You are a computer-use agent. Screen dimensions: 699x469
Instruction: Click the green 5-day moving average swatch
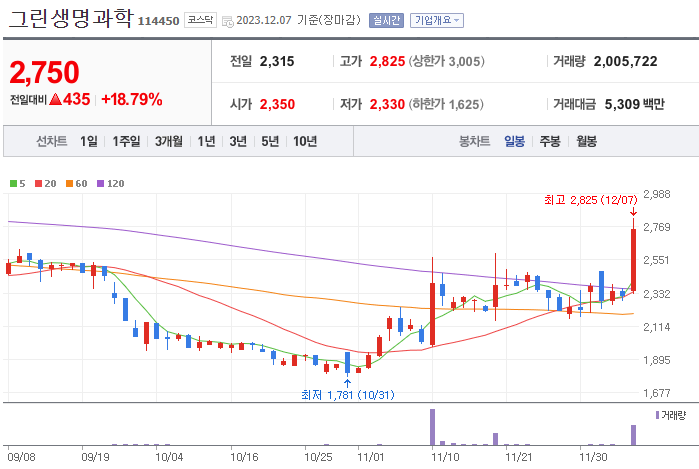click(x=13, y=184)
